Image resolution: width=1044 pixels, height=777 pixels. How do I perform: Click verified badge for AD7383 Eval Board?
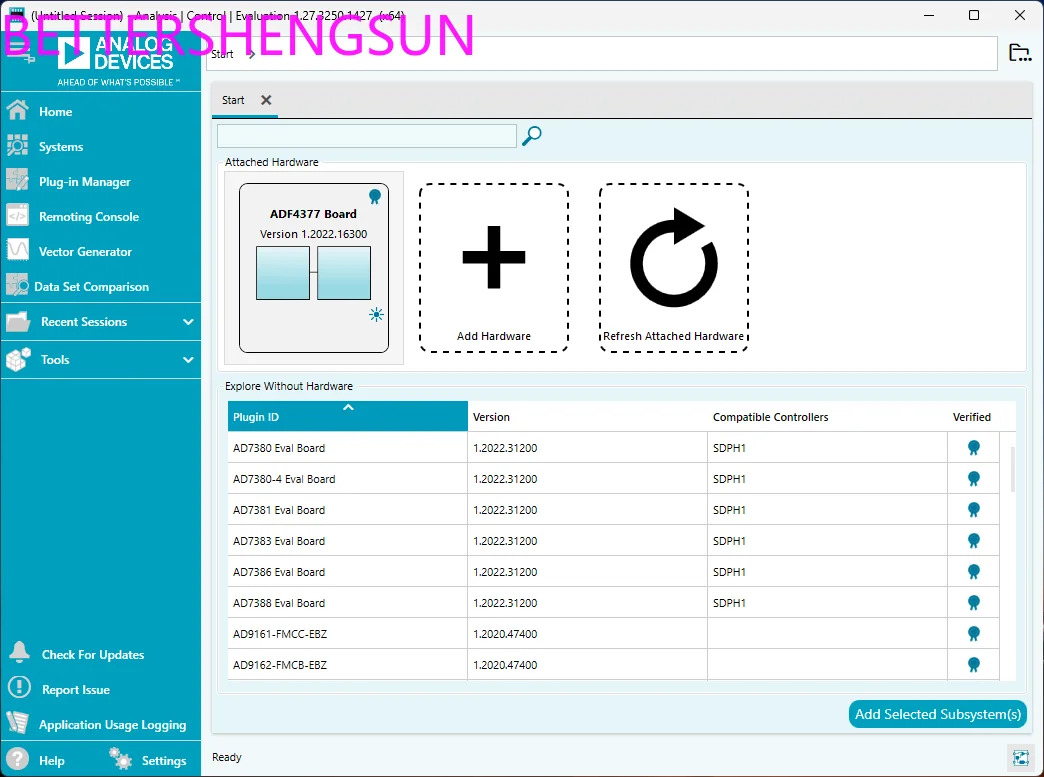pos(973,541)
